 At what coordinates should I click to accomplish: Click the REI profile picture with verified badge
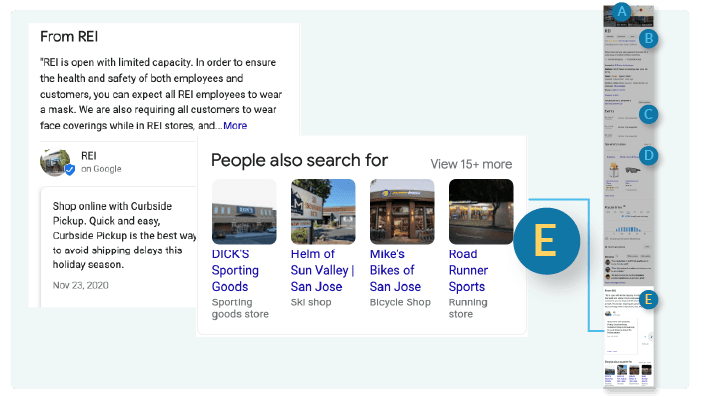[x=56, y=161]
